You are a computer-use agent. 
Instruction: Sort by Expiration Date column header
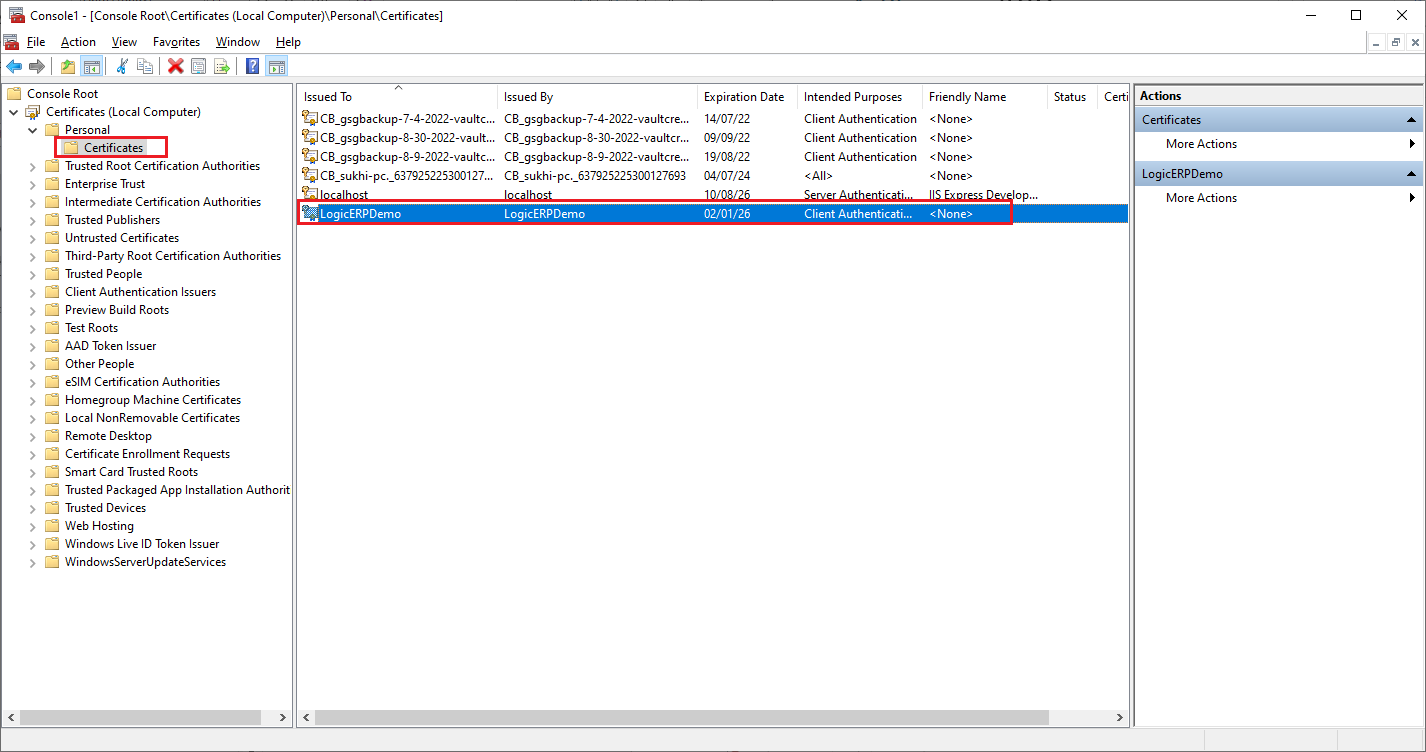(744, 97)
